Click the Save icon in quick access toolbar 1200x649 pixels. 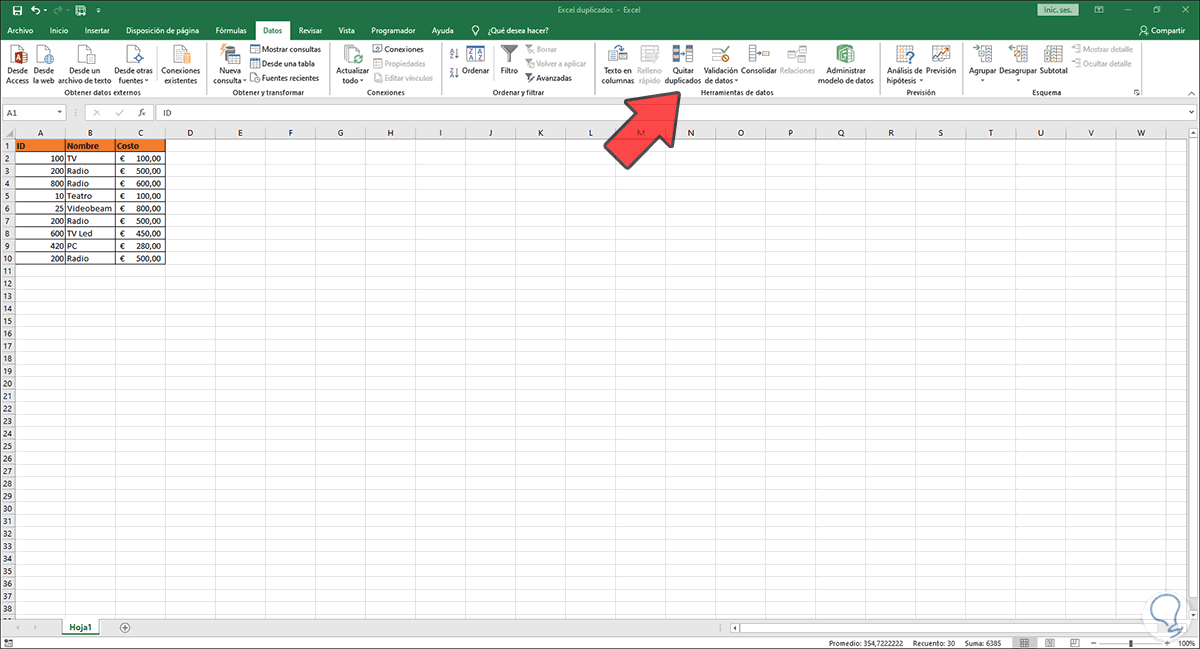click(17, 9)
